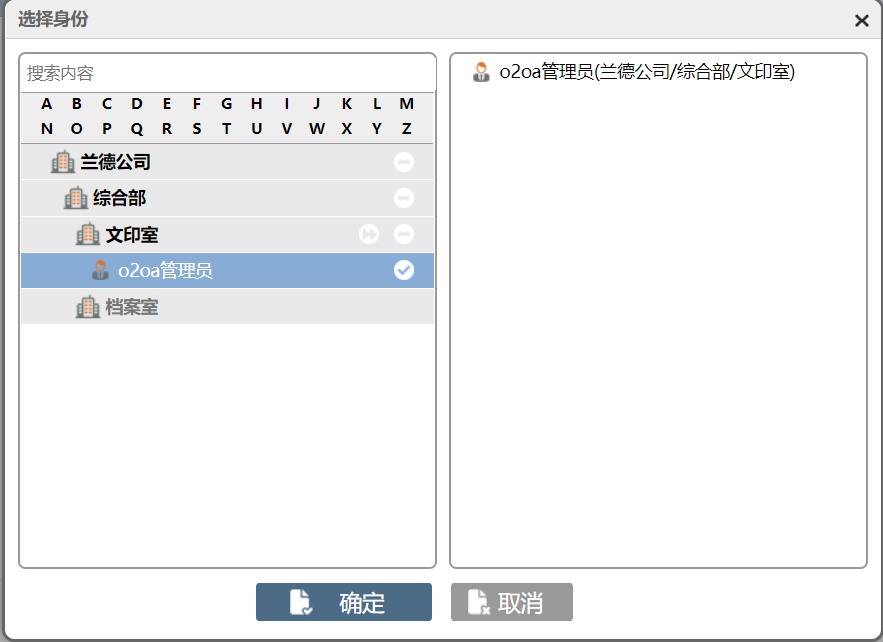Filter by letter O
The image size is (883, 642).
(x=77, y=129)
